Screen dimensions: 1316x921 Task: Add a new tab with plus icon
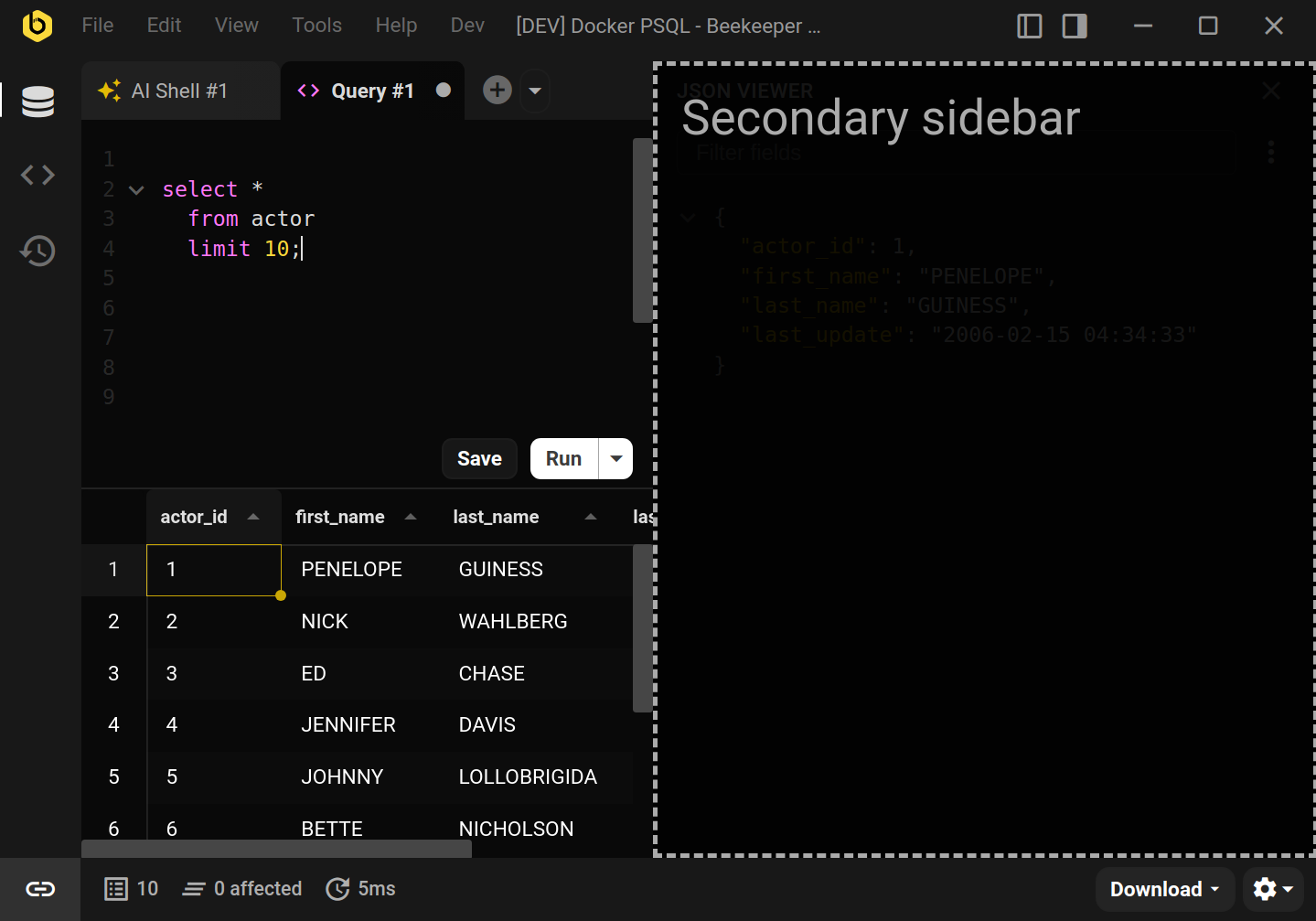pos(498,90)
